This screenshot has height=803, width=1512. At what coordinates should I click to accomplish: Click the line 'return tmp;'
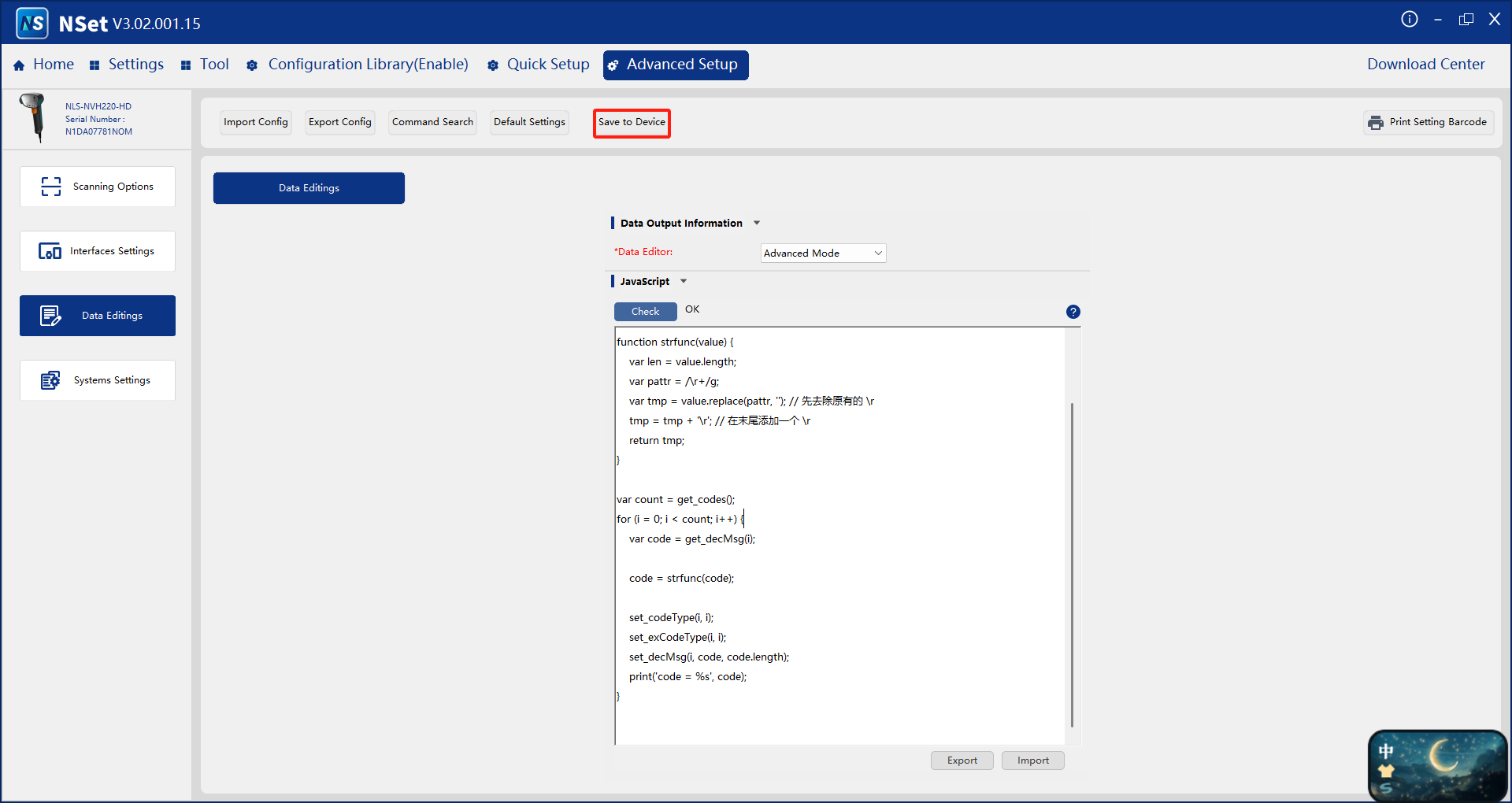tap(657, 441)
